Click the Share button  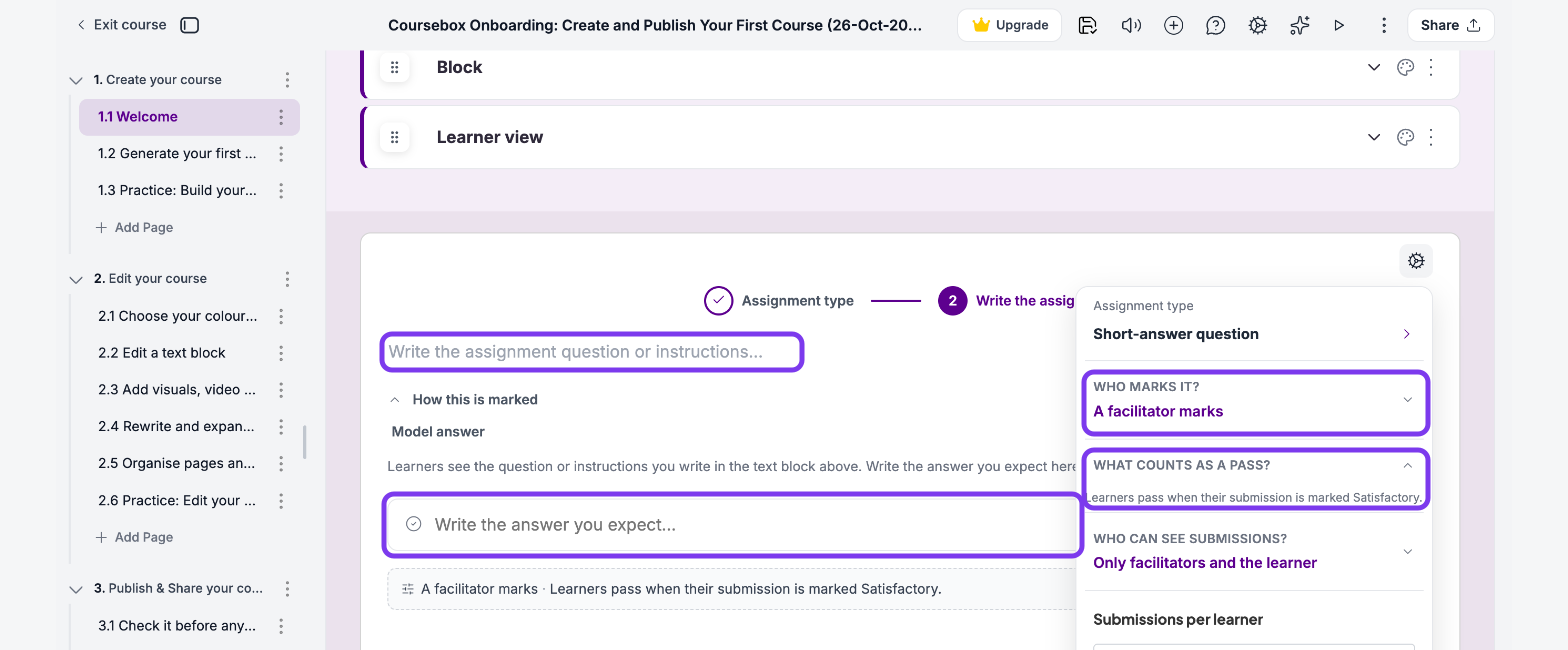[1450, 25]
